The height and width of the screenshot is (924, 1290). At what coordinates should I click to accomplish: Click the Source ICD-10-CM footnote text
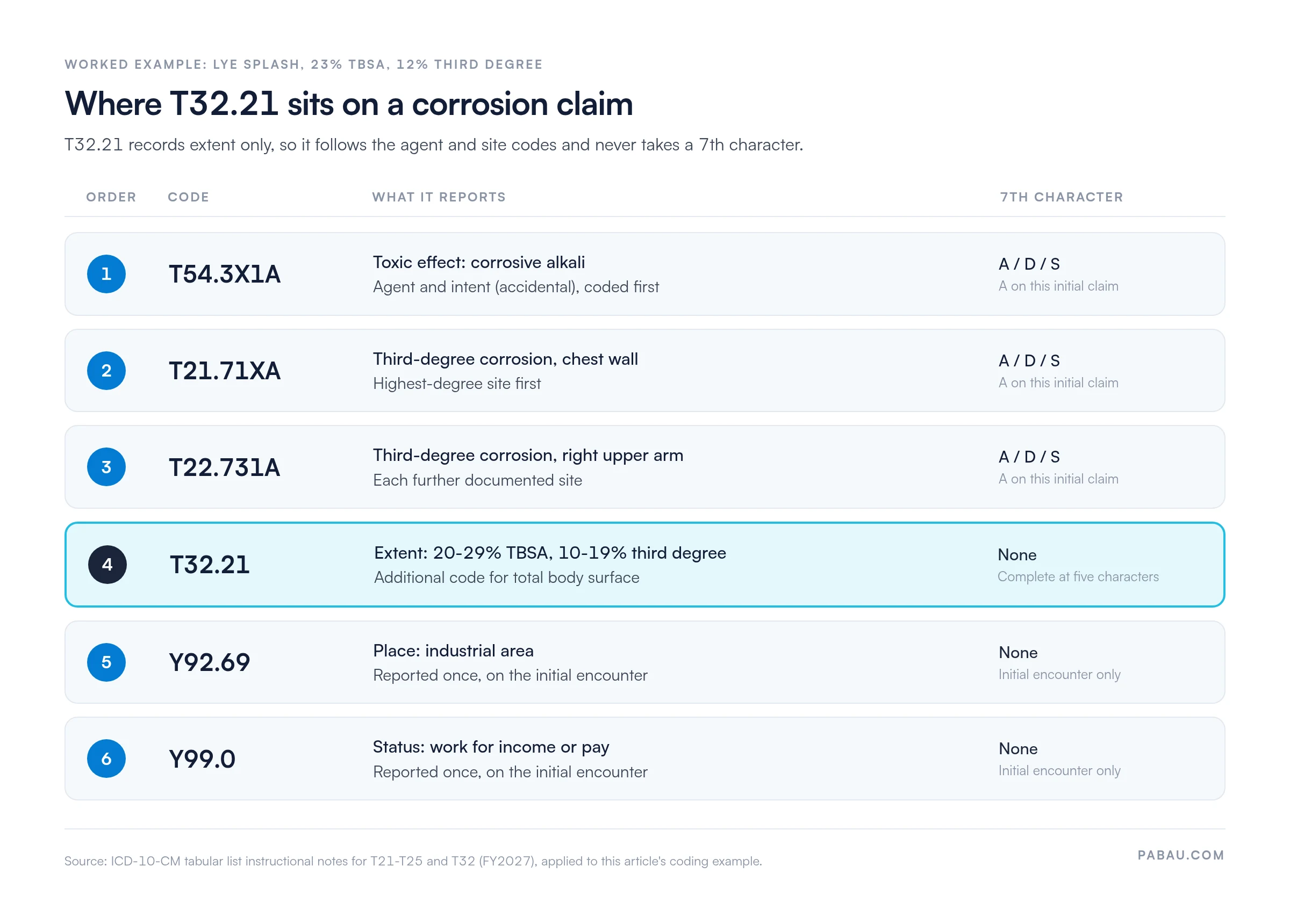click(x=413, y=861)
